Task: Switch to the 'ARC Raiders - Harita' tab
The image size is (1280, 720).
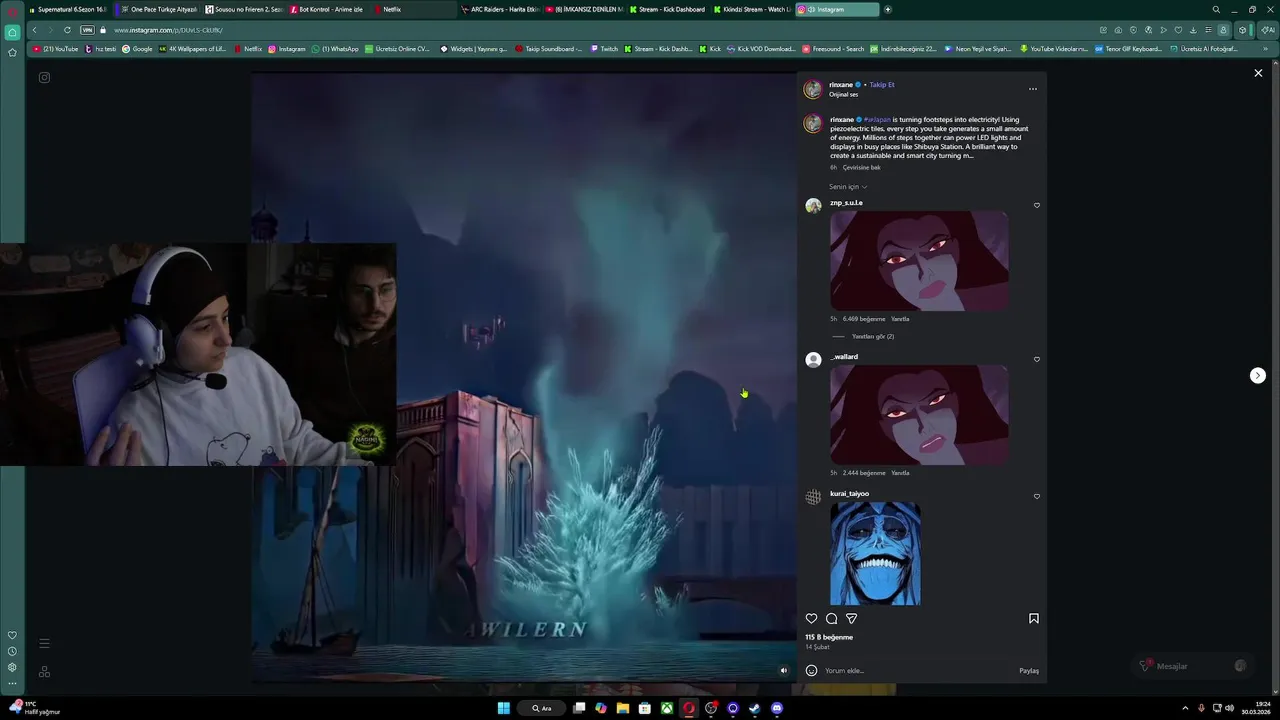Action: click(x=502, y=9)
